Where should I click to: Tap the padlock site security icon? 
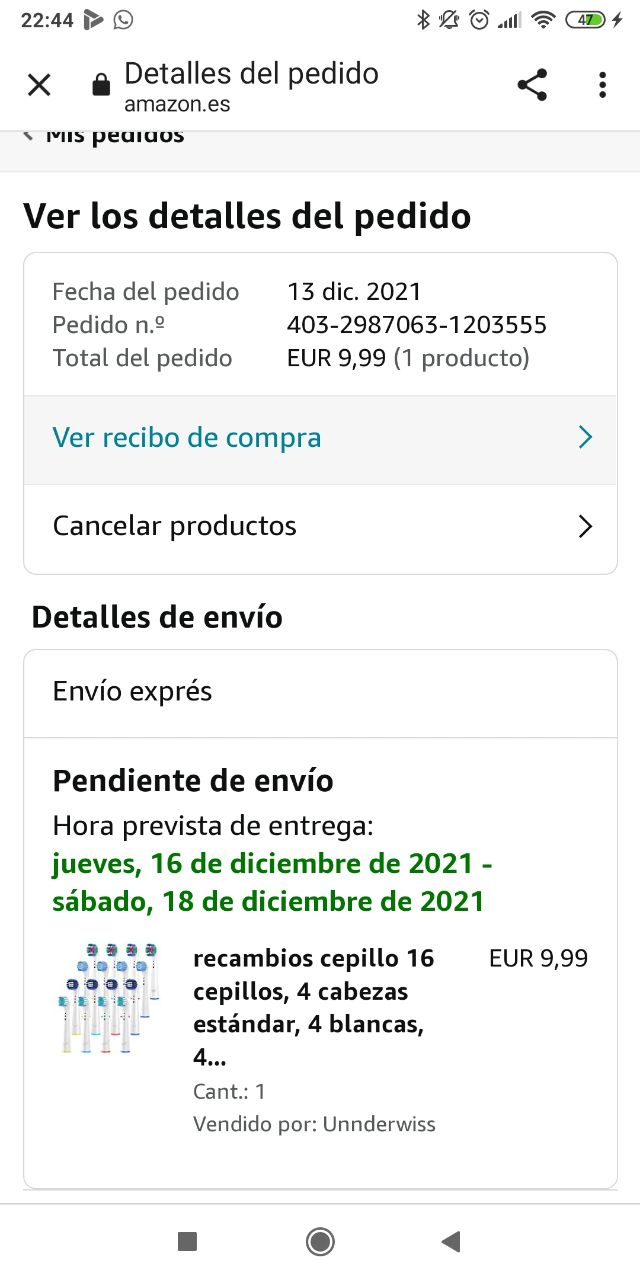(101, 86)
